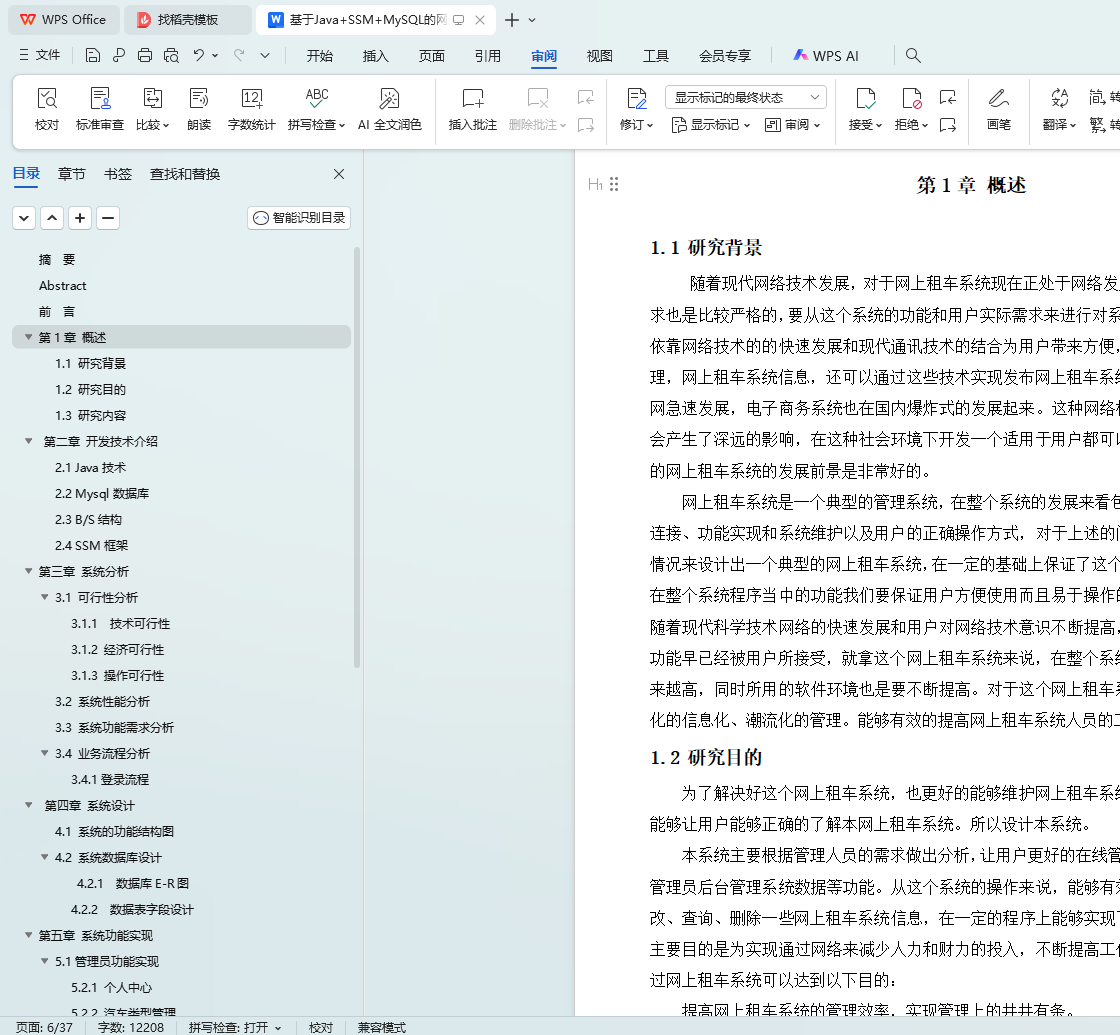Collapse 3.1 可行性分析 outline section
The width and height of the screenshot is (1120, 1035).
pos(45,597)
